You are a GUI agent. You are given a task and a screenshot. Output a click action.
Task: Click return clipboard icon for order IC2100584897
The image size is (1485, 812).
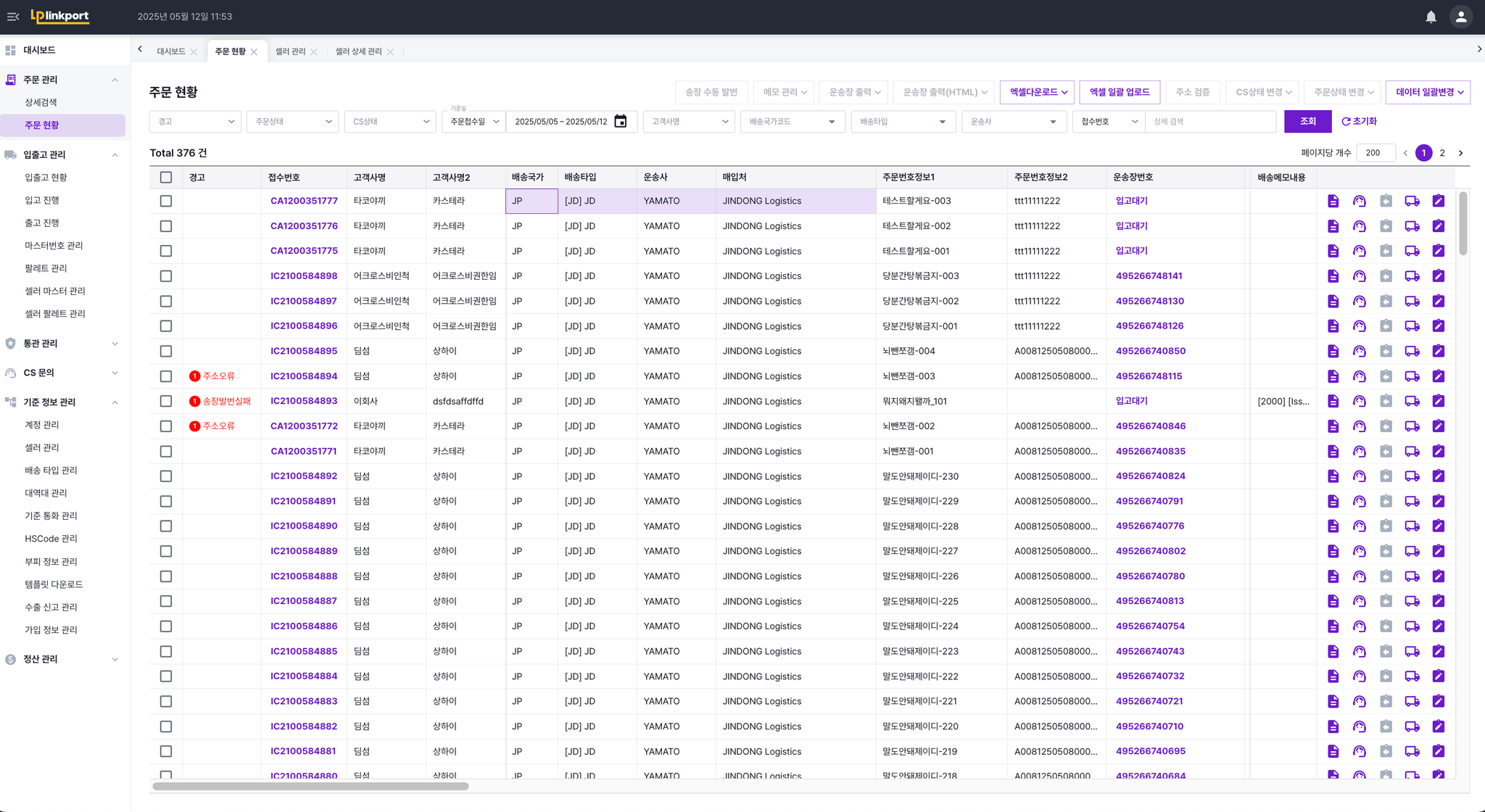1386,301
